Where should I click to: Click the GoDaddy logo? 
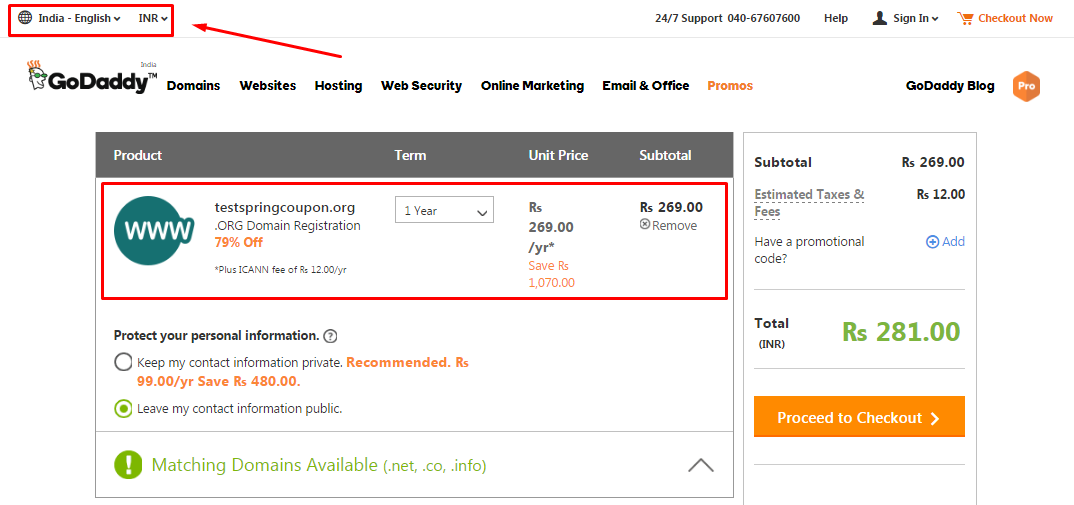92,77
